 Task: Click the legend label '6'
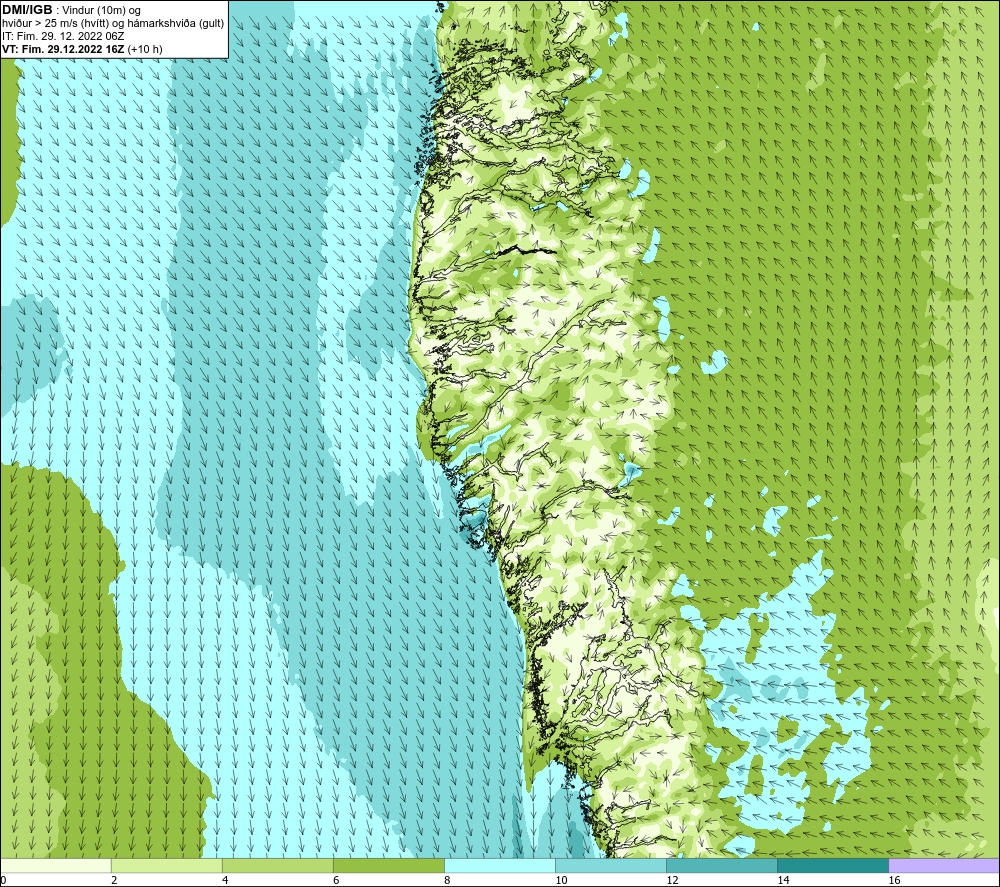336,881
